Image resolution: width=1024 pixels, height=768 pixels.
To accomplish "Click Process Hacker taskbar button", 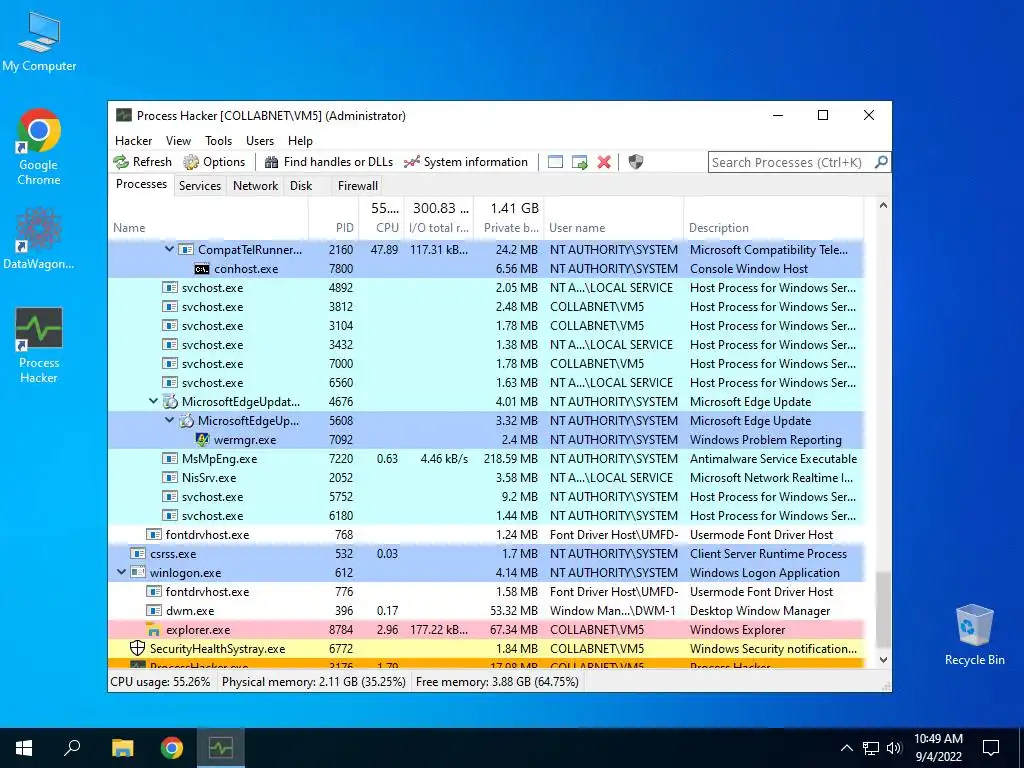I will point(221,748).
